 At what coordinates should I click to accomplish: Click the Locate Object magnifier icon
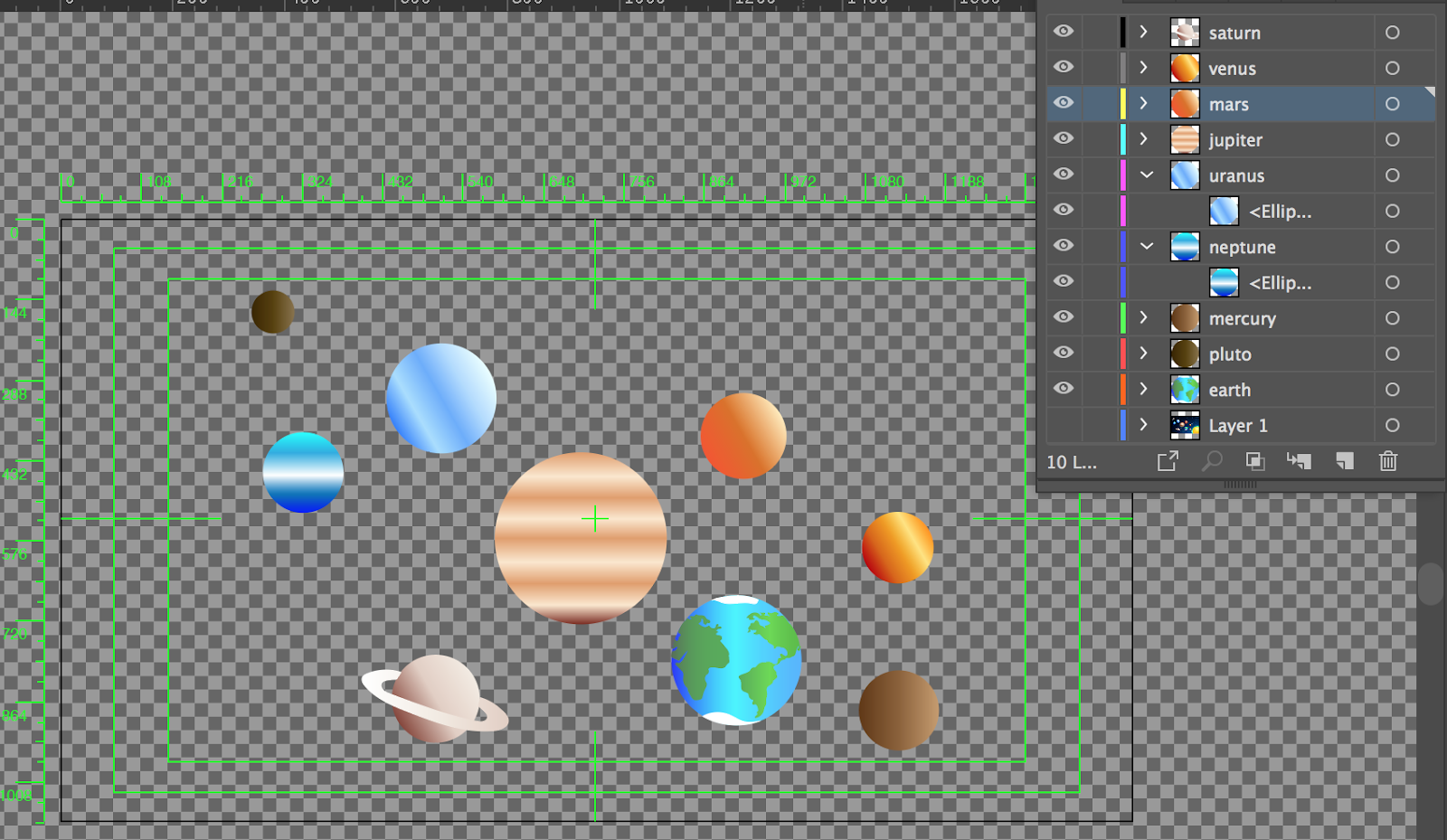point(1212,461)
